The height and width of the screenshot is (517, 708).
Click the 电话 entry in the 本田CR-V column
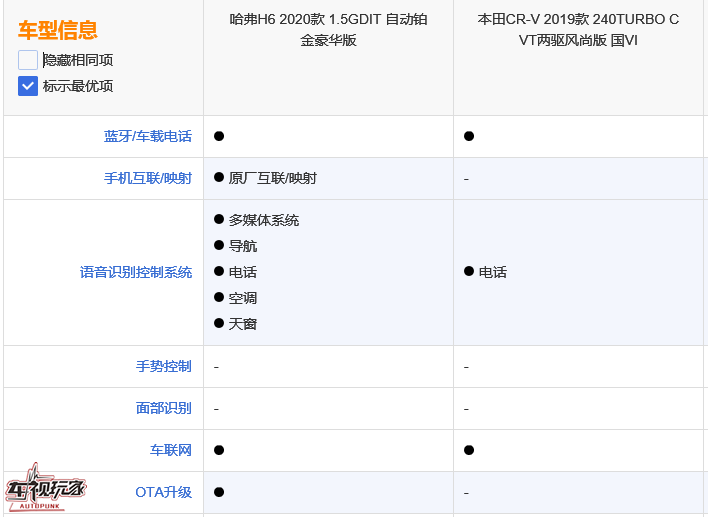pyautogui.click(x=493, y=272)
